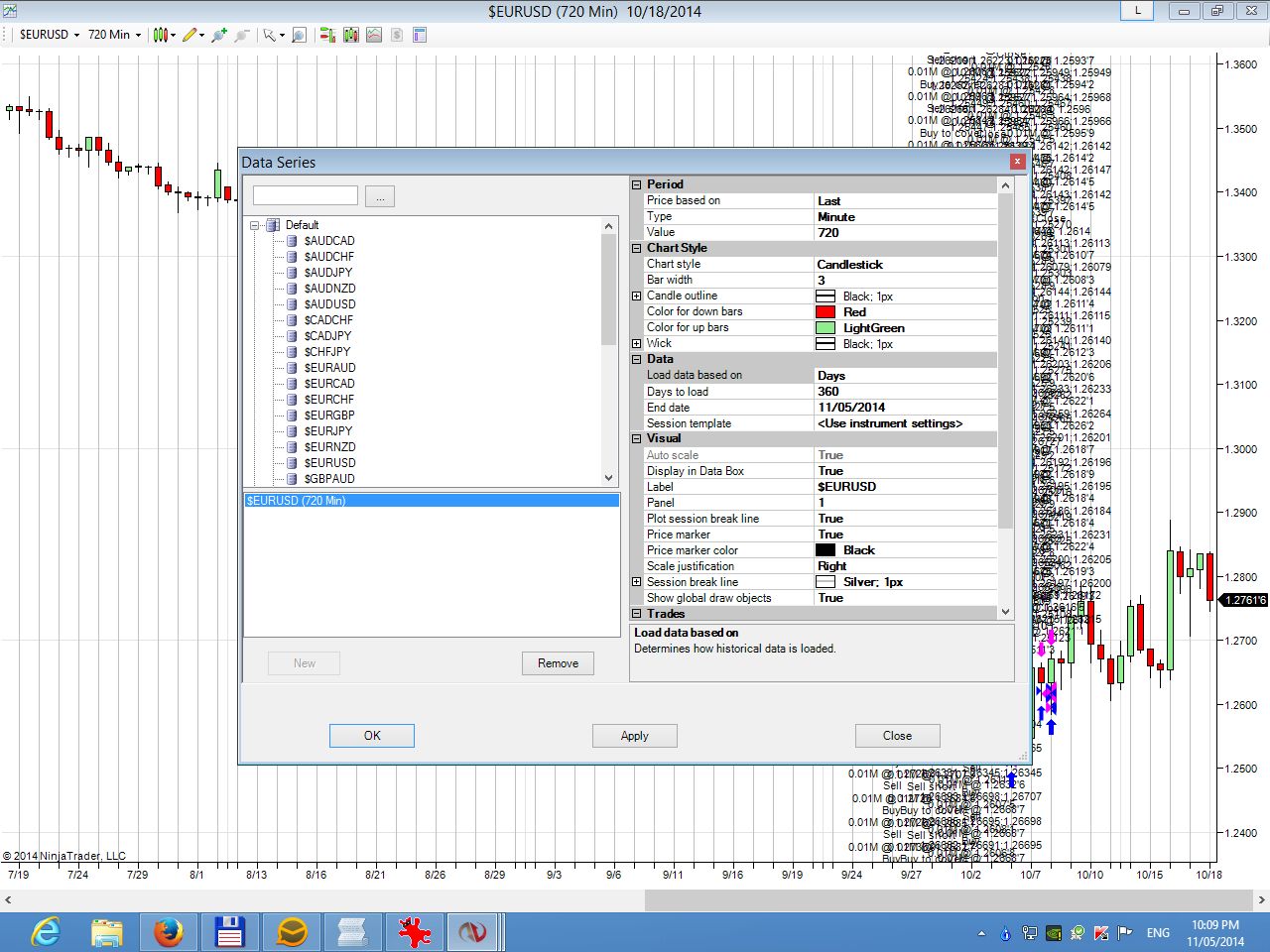Expand the Session break line property
Image resolution: width=1270 pixels, height=952 pixels.
636,582
